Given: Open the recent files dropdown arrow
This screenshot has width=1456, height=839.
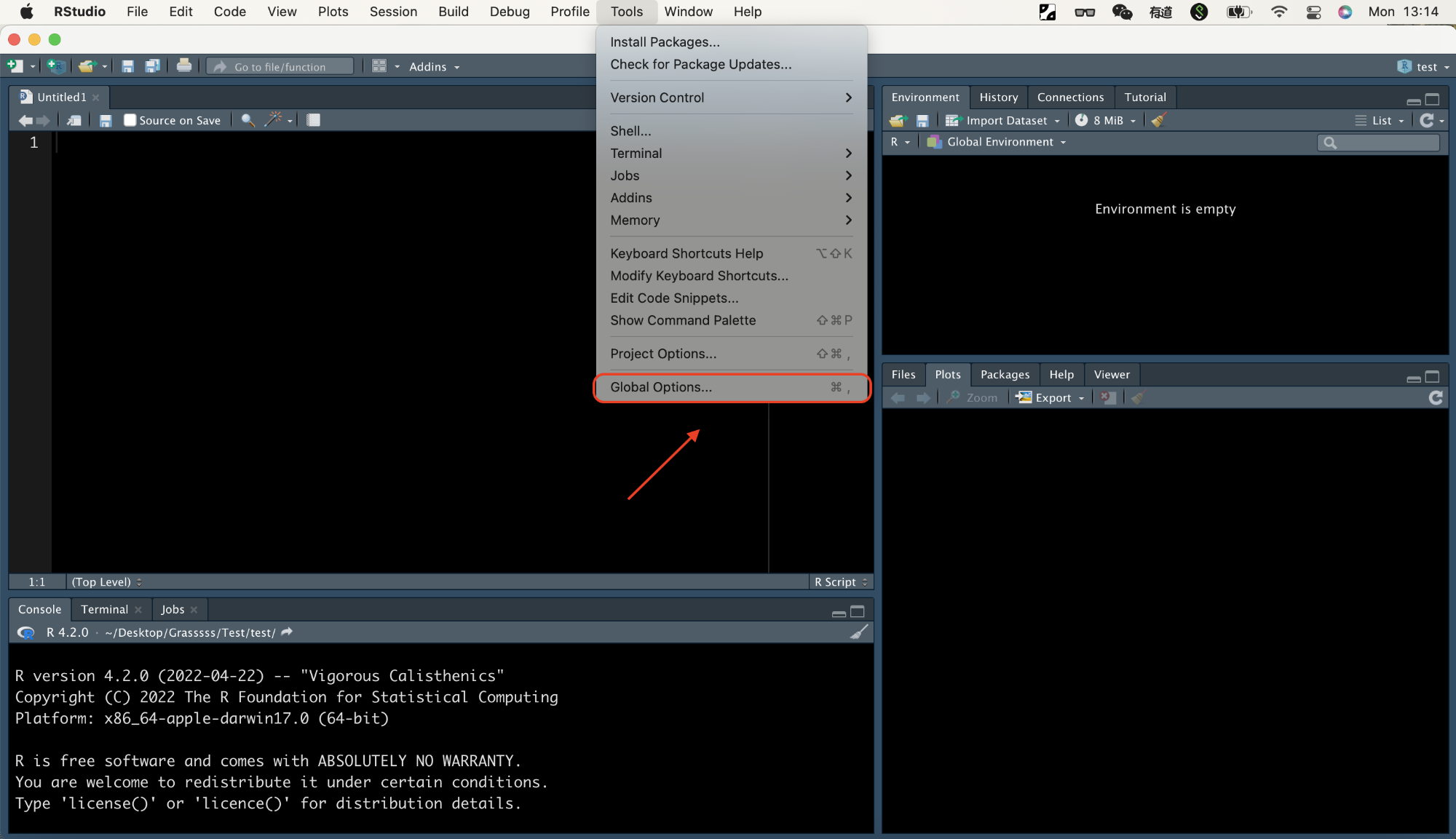Looking at the screenshot, I should 105,67.
